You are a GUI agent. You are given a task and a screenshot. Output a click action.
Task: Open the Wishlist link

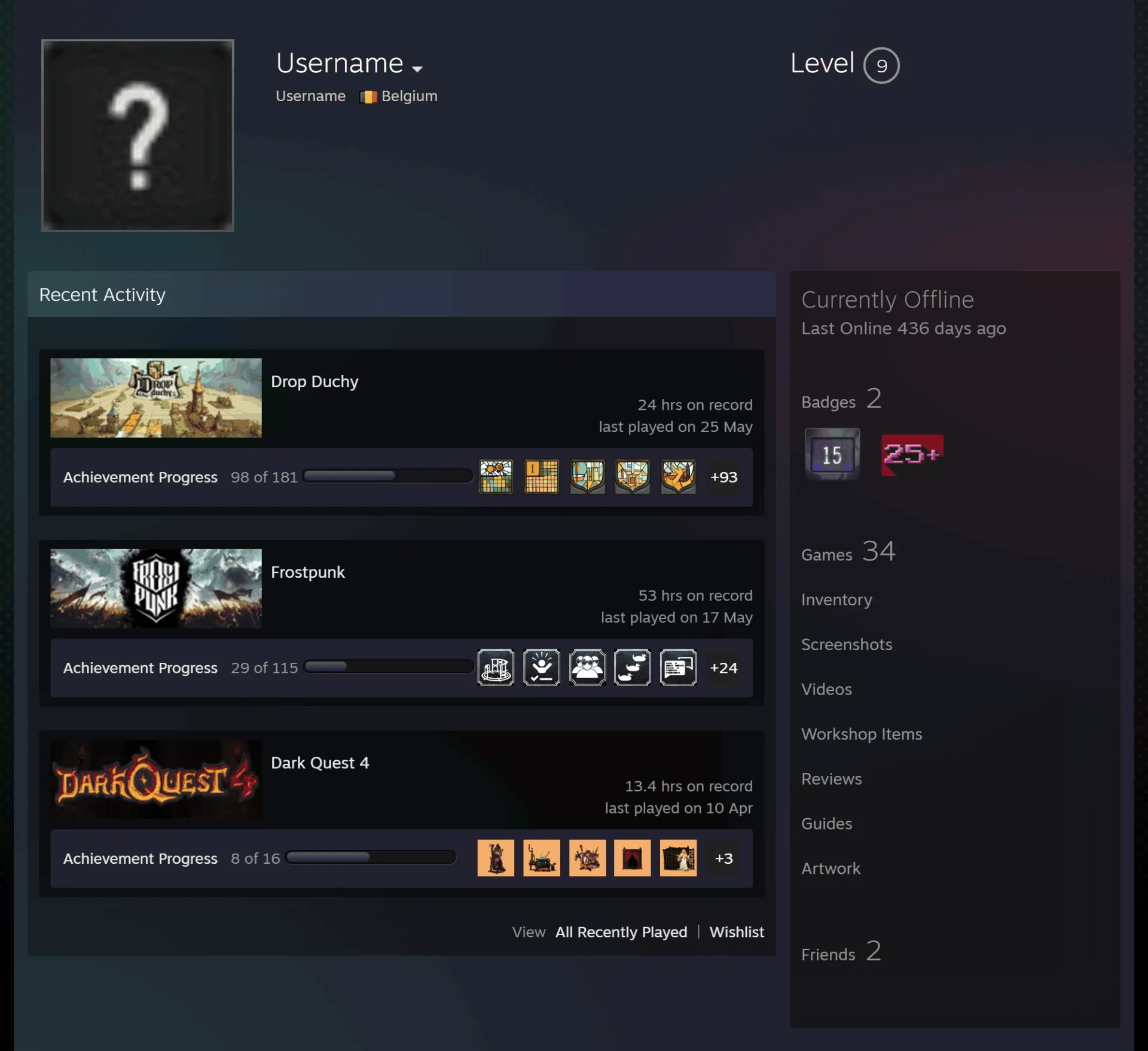(x=737, y=932)
